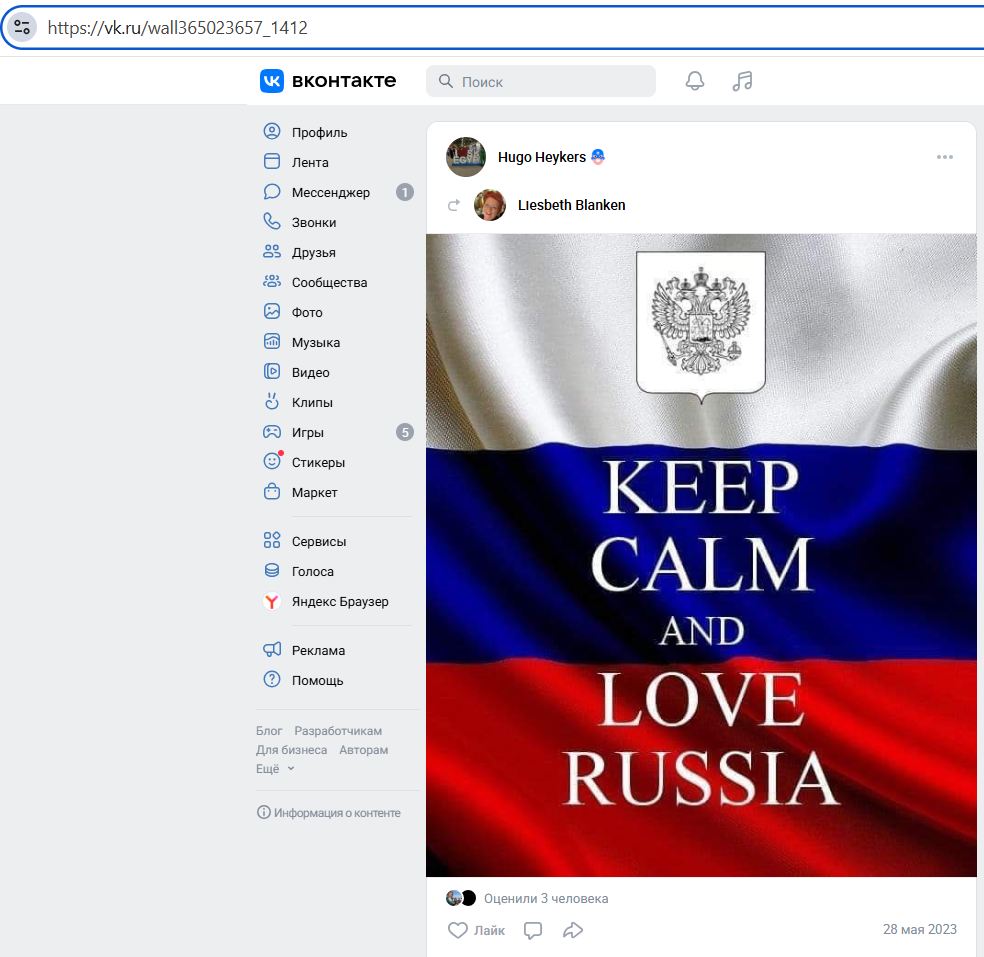
Task: Click the ВКонтакте wordmark text
Action: click(344, 81)
